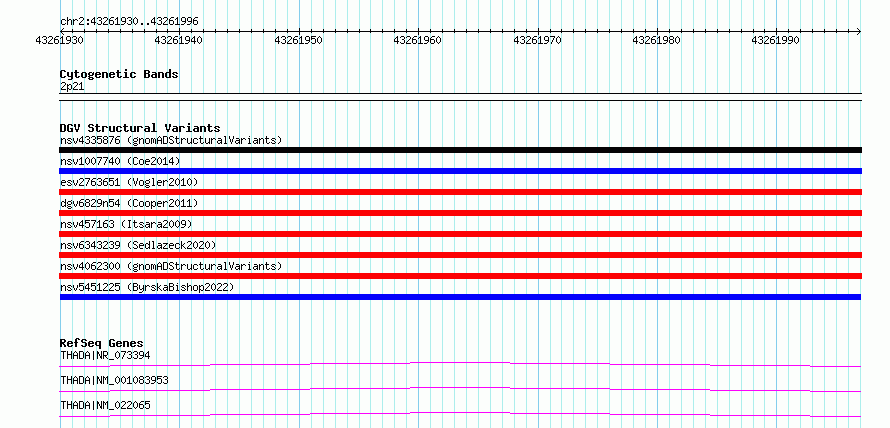Click the THADA|NR_073394 transcript label
Image resolution: width=890 pixels, height=428 pixels.
(x=105, y=355)
